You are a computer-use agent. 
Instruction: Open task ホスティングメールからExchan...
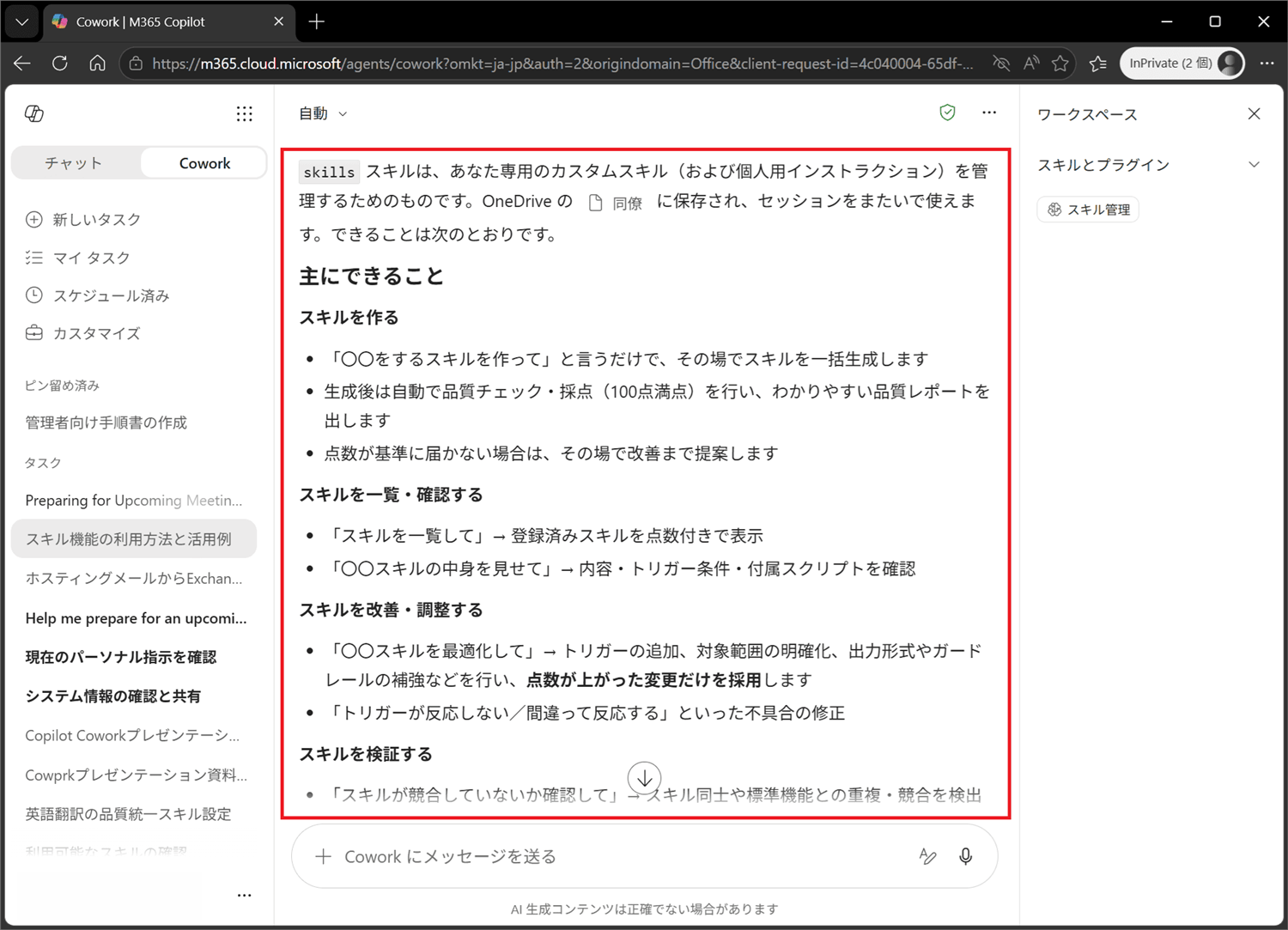coord(134,579)
